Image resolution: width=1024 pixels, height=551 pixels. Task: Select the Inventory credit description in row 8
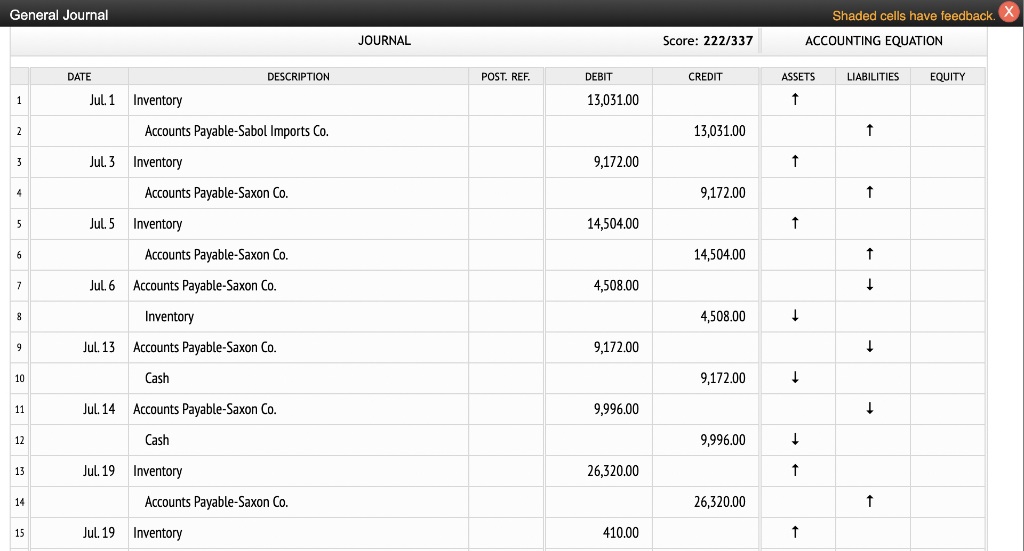[x=169, y=317]
